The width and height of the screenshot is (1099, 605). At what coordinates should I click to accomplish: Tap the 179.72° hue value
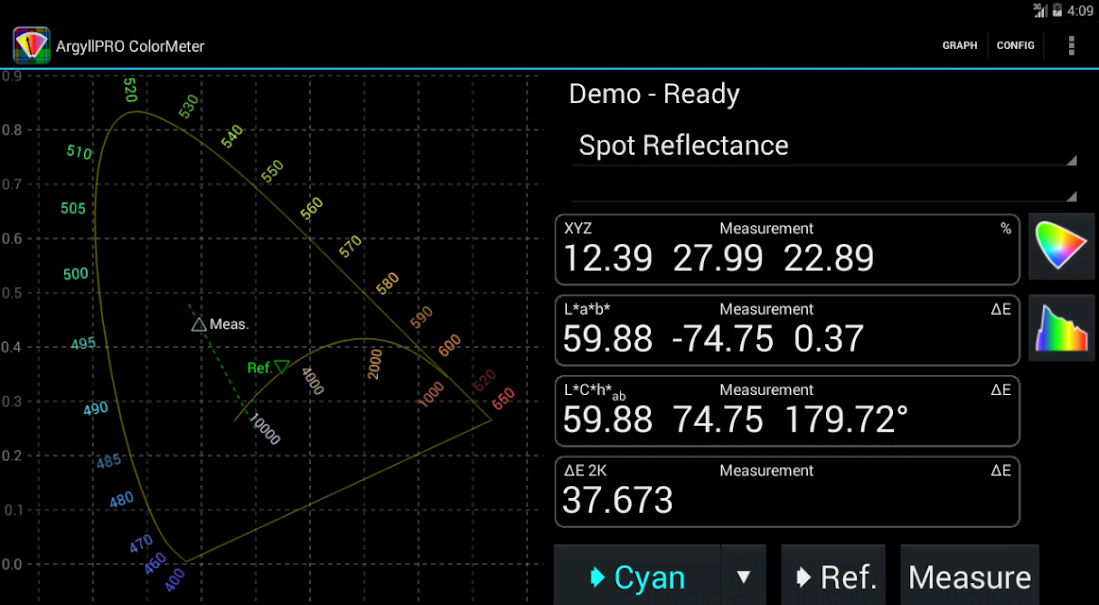pyautogui.click(x=846, y=419)
